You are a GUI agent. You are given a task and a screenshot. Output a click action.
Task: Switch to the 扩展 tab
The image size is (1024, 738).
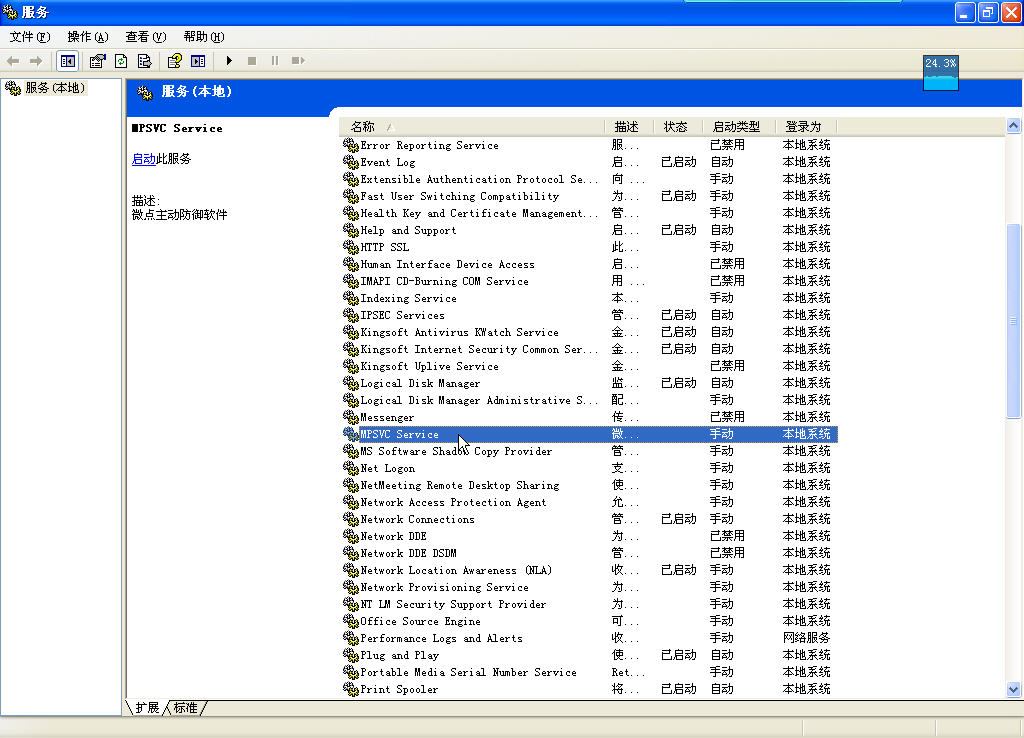147,707
